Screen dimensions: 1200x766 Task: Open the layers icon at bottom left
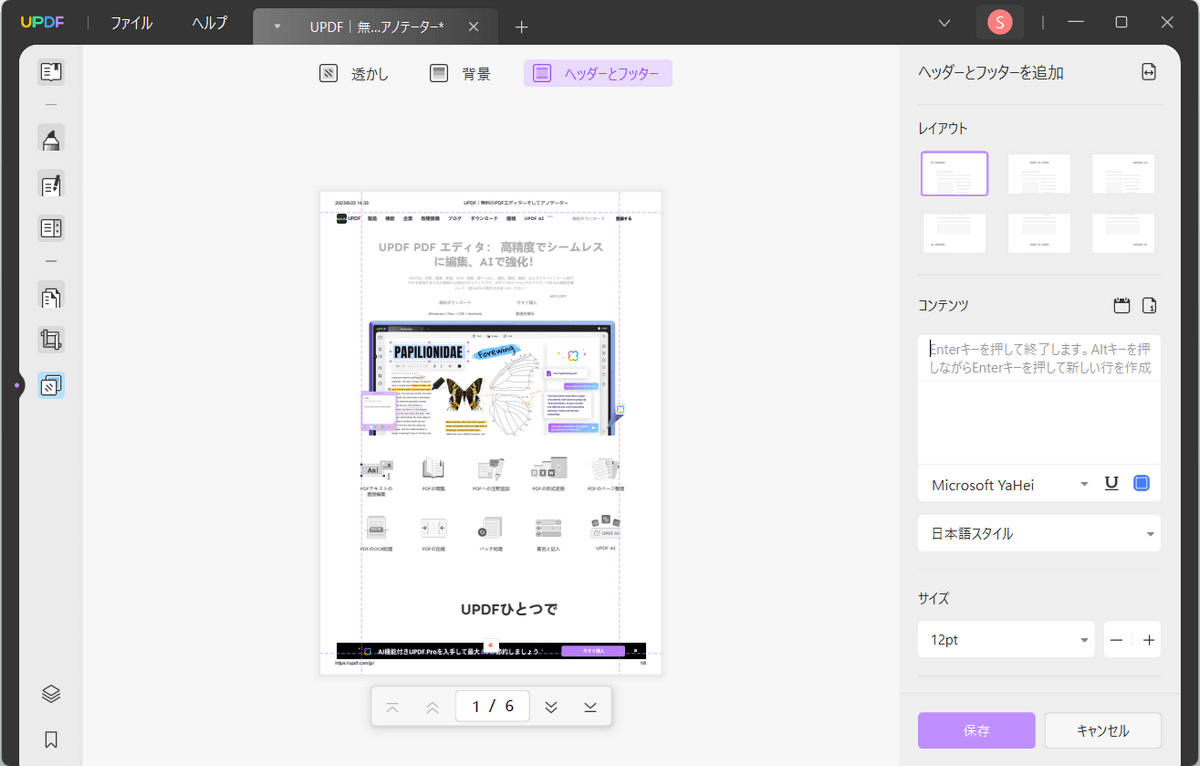51,694
